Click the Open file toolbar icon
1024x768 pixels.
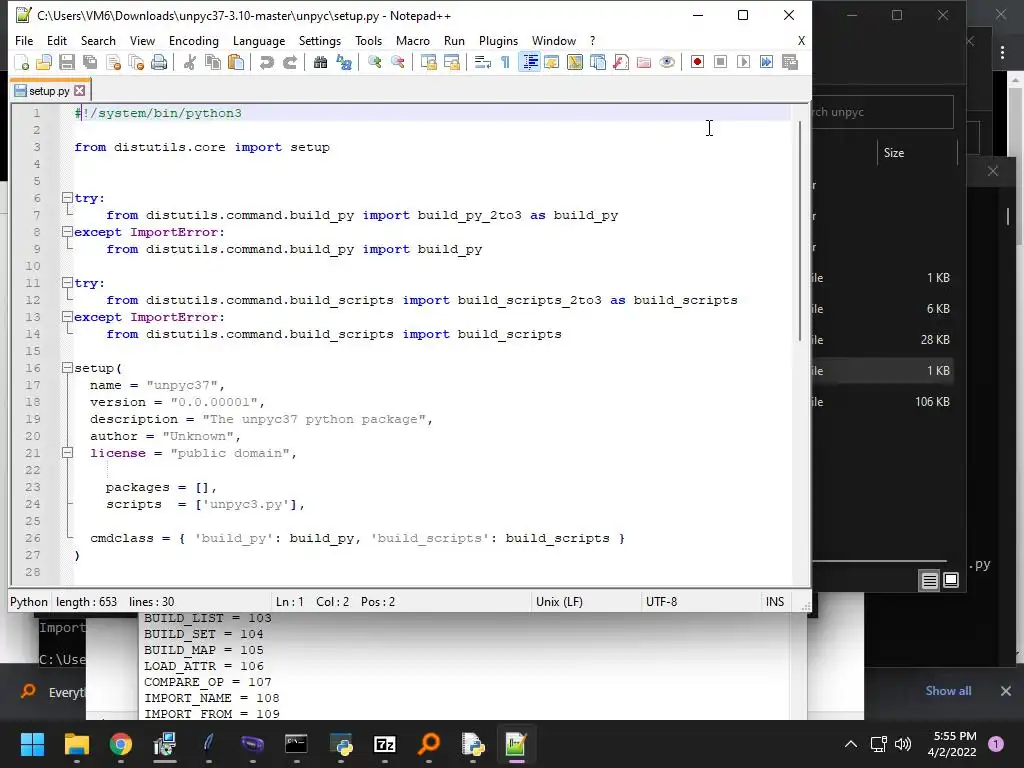point(44,62)
